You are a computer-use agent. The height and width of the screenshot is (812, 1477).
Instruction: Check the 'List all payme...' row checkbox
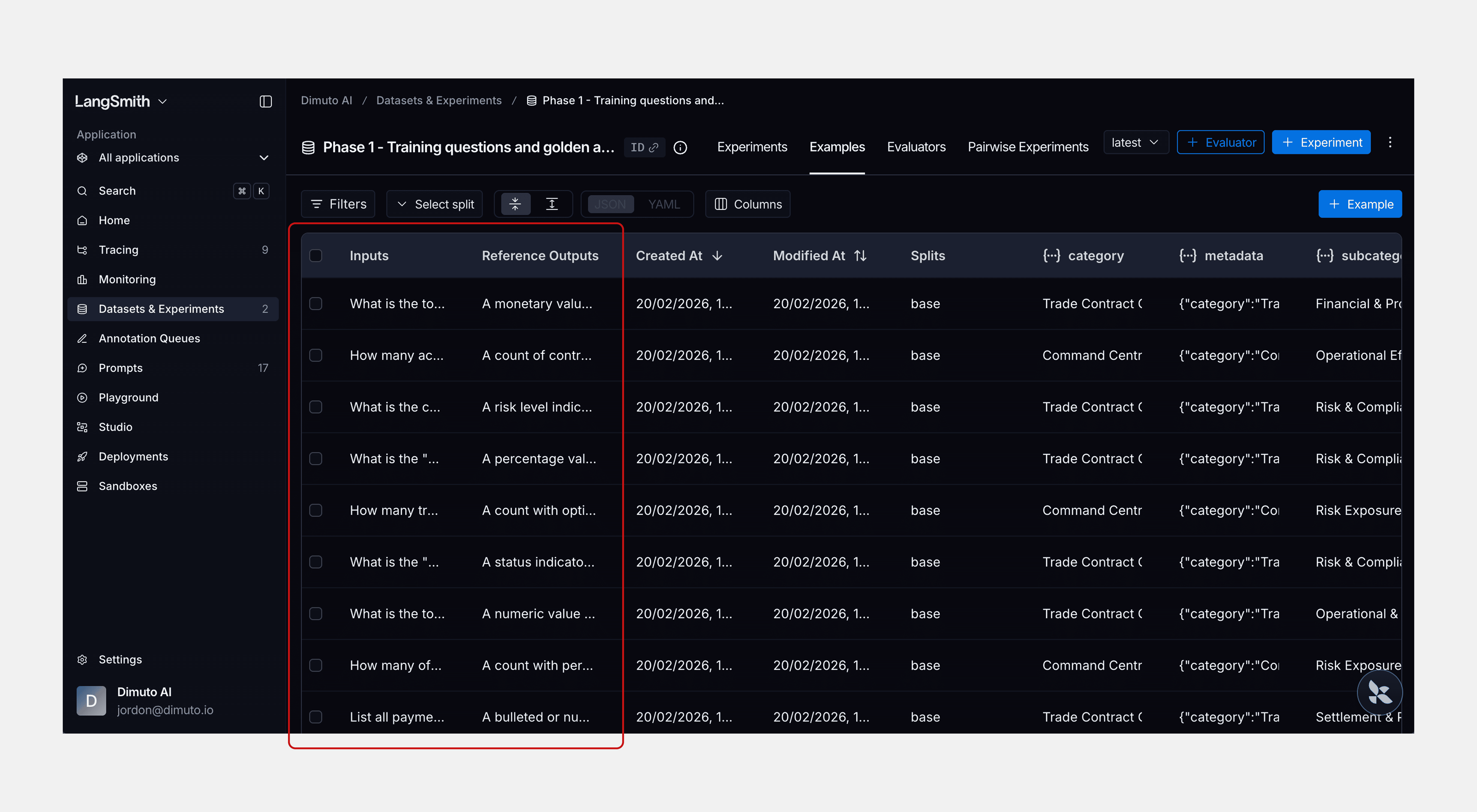coord(316,717)
